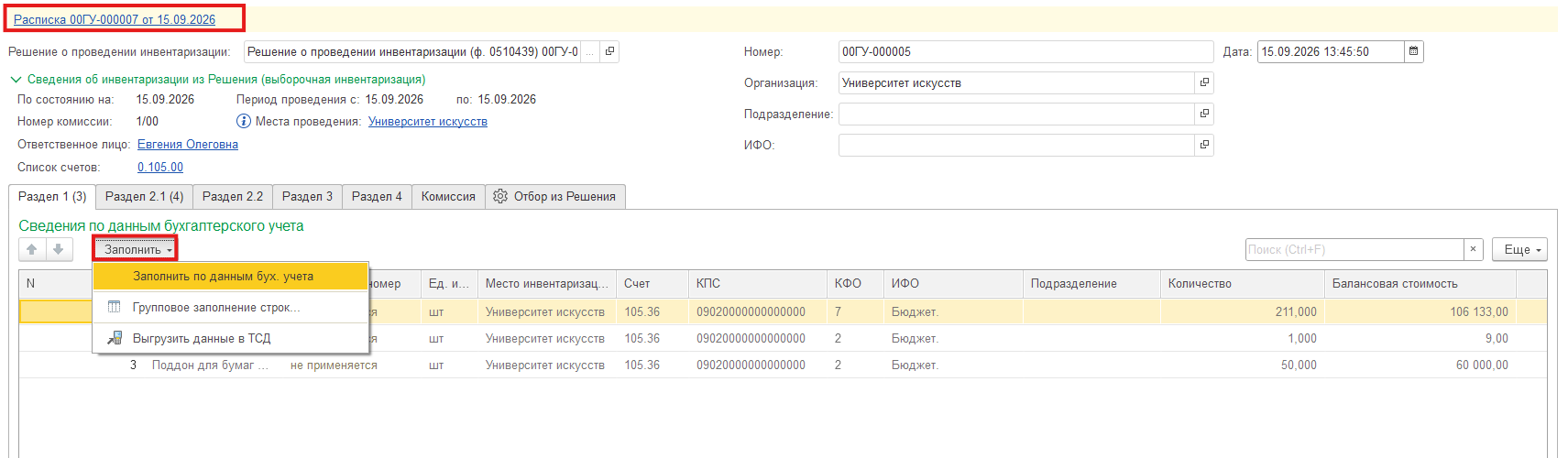Viewport: 1568px width, 458px height.
Task: Collapse Сведения об инвентаризации из Решения section
Action: [x=16, y=80]
